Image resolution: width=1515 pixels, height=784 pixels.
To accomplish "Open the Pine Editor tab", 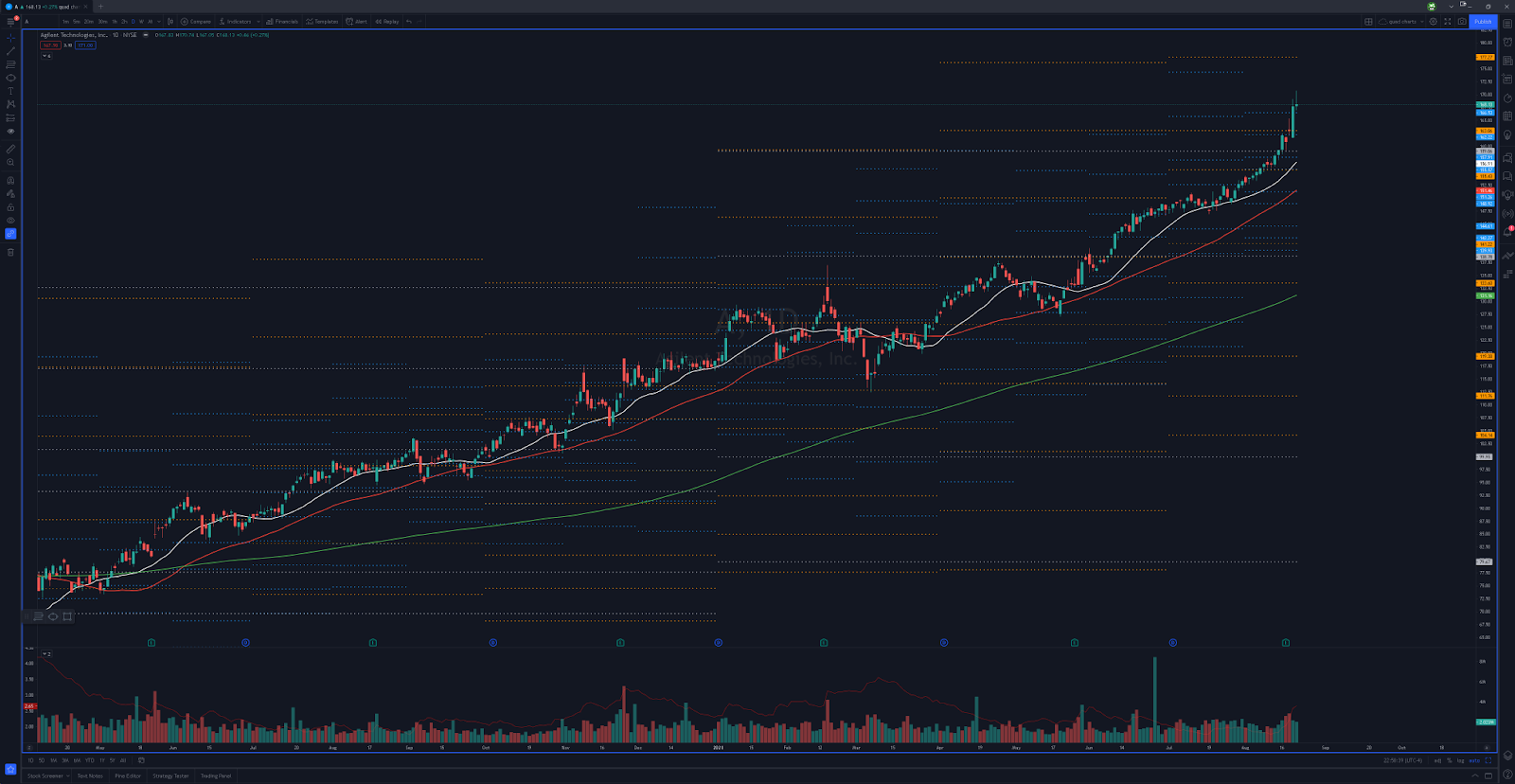I will click(128, 776).
